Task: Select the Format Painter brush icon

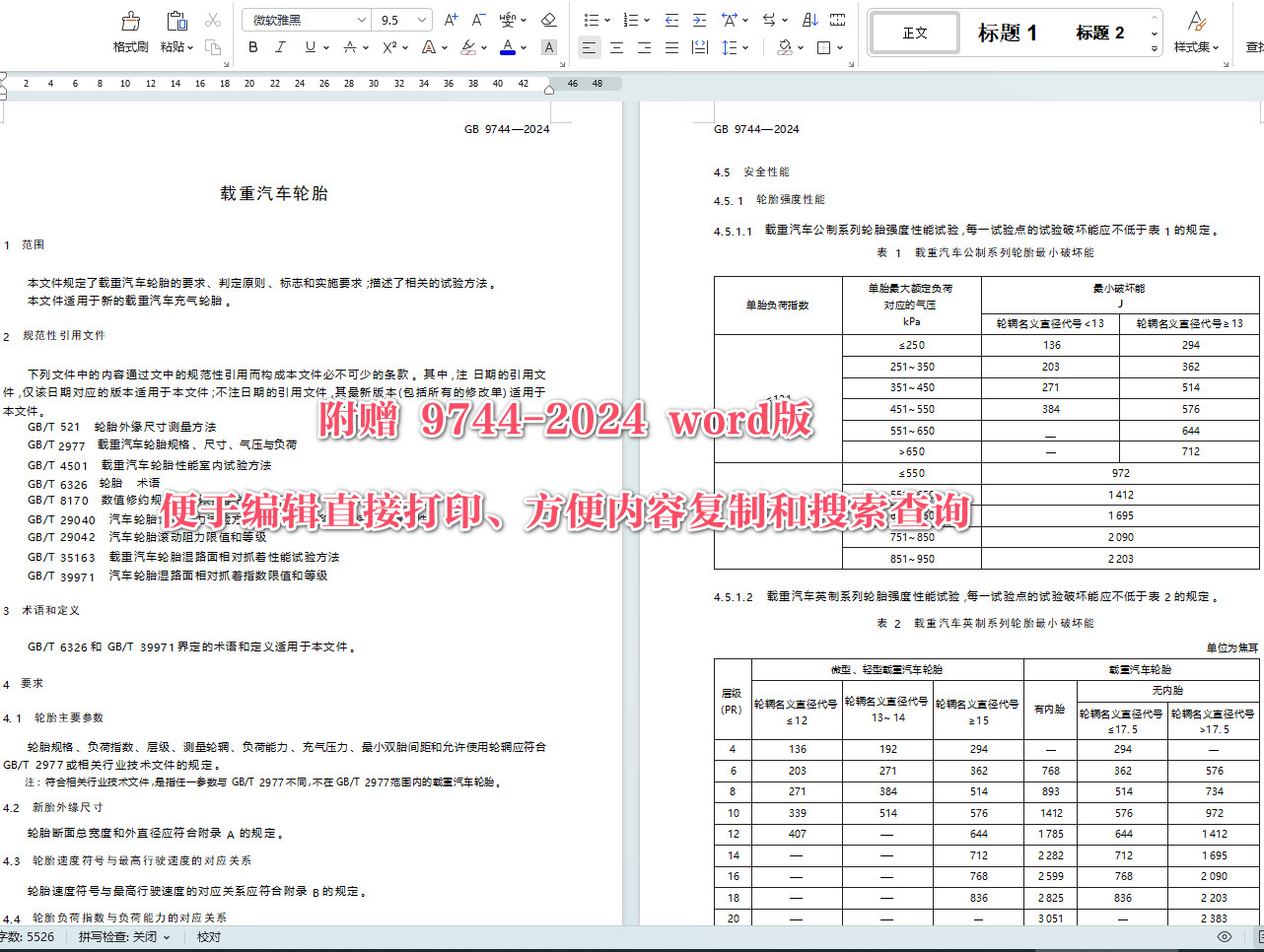Action: pyautogui.click(x=130, y=21)
